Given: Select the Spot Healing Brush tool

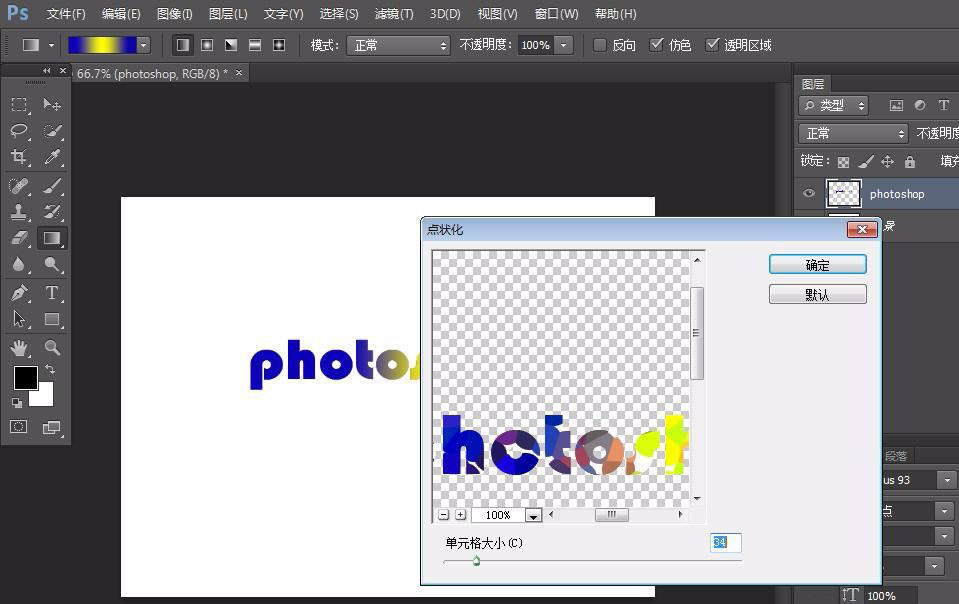Looking at the screenshot, I should click(19, 185).
